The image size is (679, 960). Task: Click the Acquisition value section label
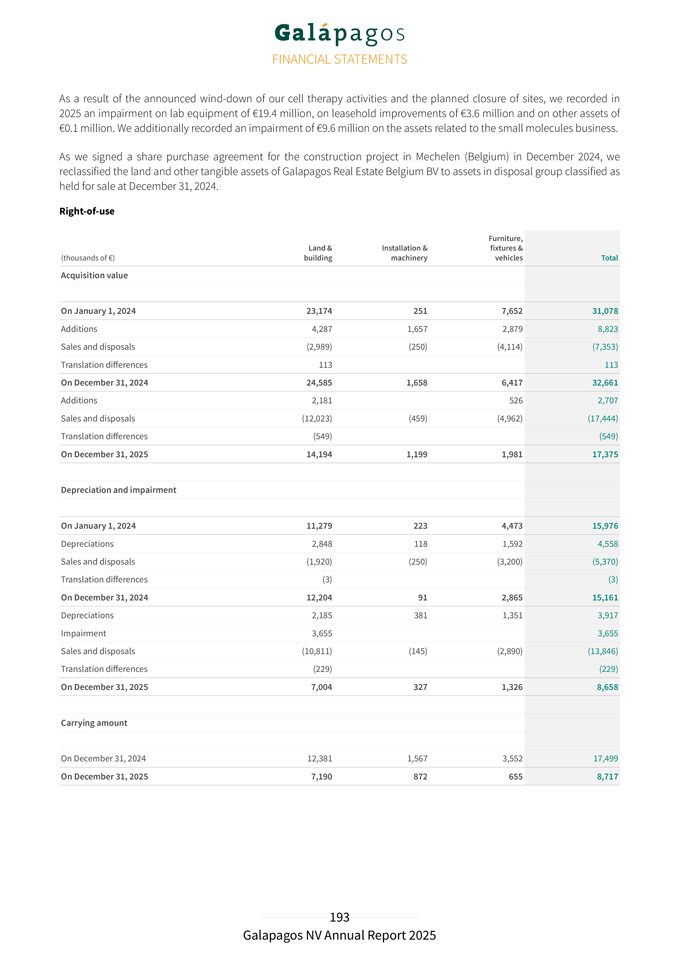pyautogui.click(x=94, y=275)
